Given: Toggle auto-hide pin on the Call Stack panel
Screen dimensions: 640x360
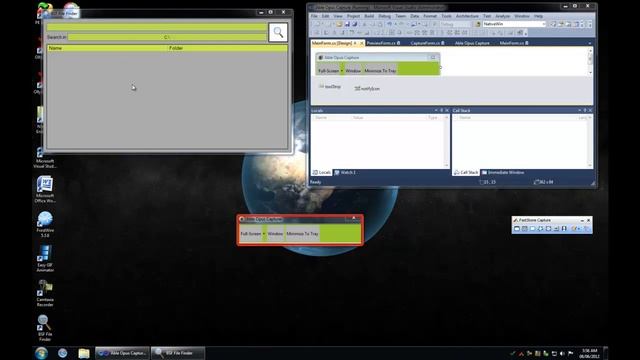Looking at the screenshot, I should pos(584,110).
